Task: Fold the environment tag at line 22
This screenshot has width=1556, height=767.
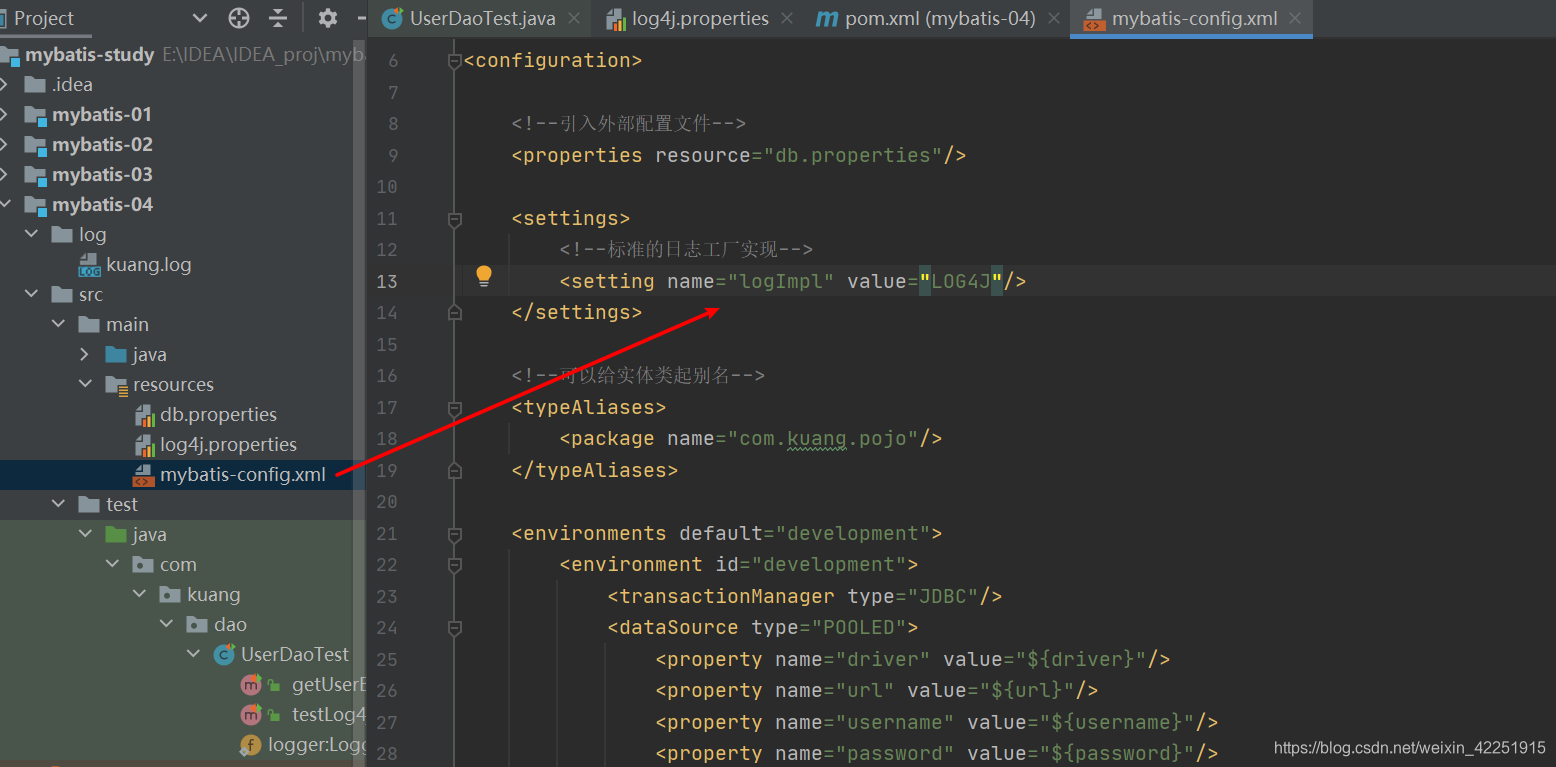Action: click(x=455, y=565)
